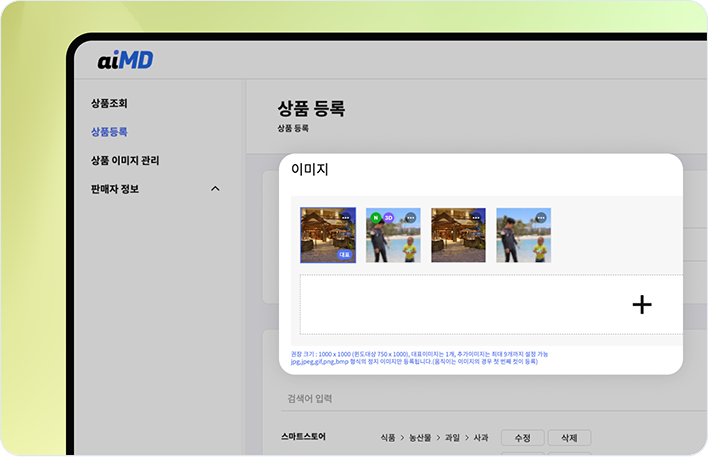The width and height of the screenshot is (708, 457).
Task: Open options on the 대표 resort thumbnail
Action: 345,217
